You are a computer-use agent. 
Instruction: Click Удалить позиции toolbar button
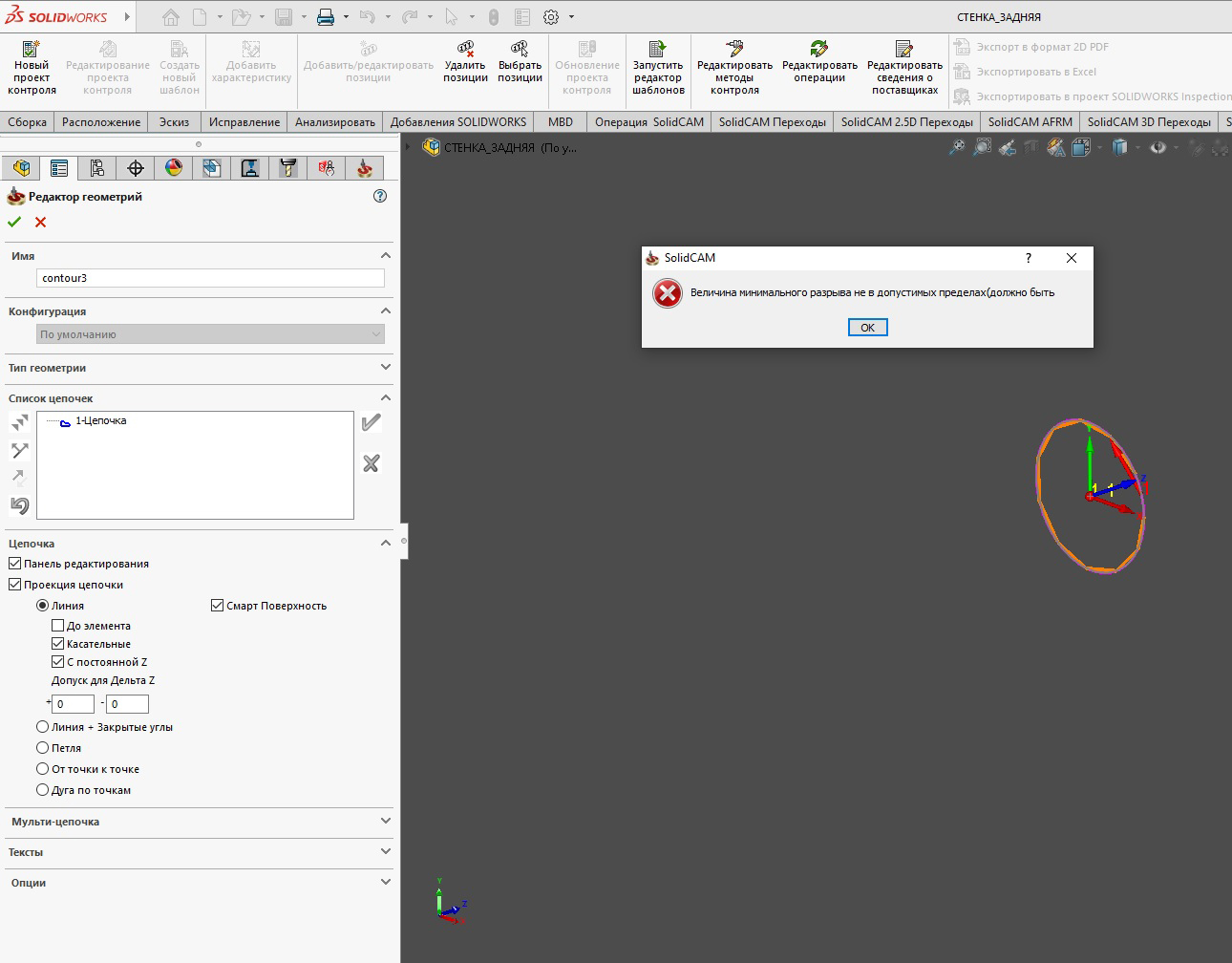tap(465, 62)
